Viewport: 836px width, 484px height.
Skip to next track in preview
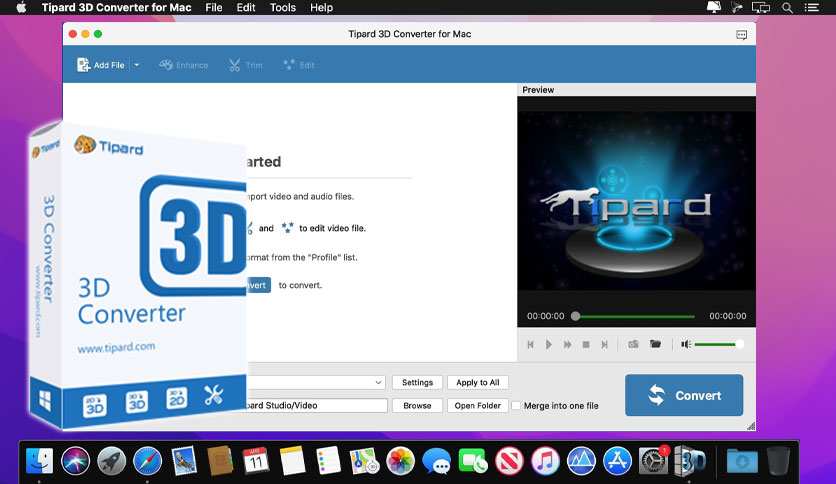click(x=605, y=344)
